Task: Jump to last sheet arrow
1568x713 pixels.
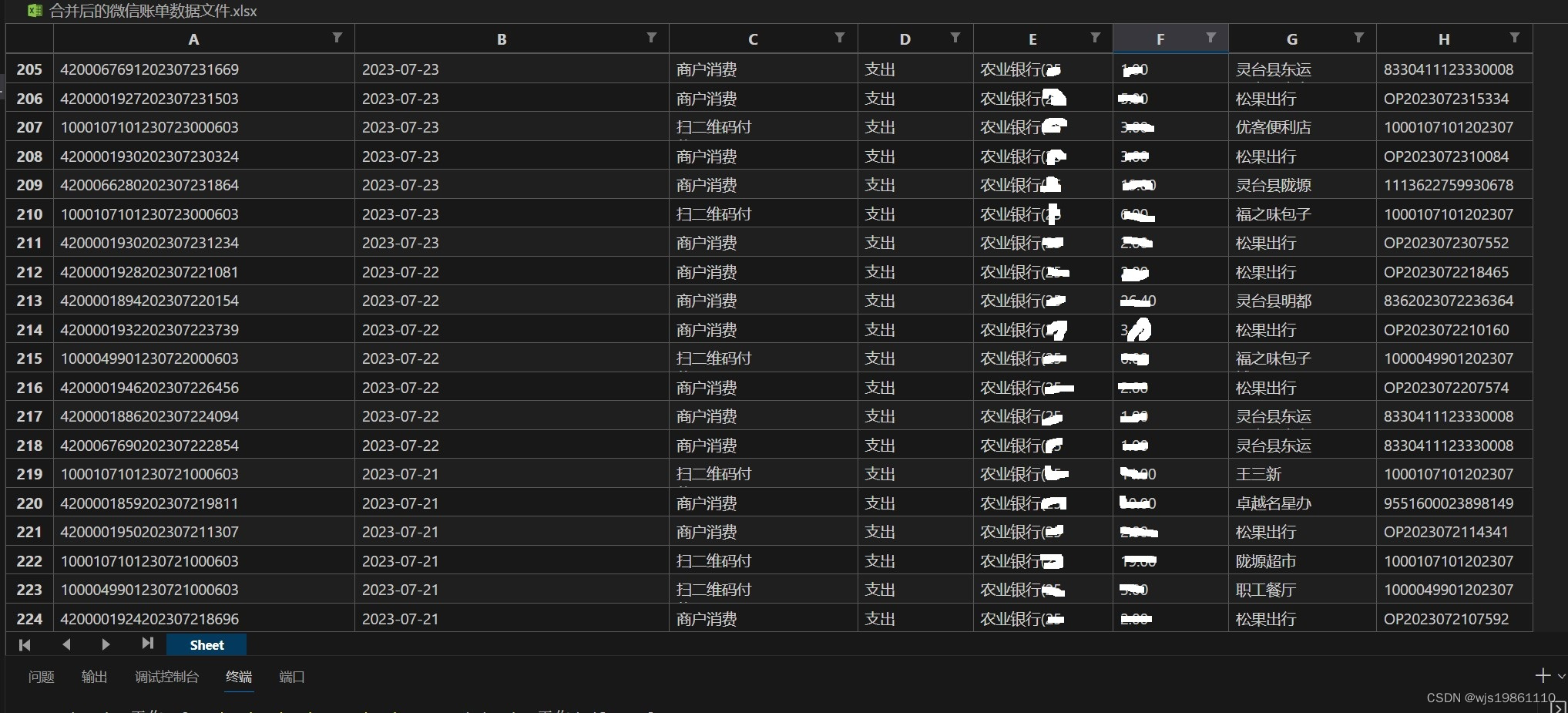Action: click(147, 644)
